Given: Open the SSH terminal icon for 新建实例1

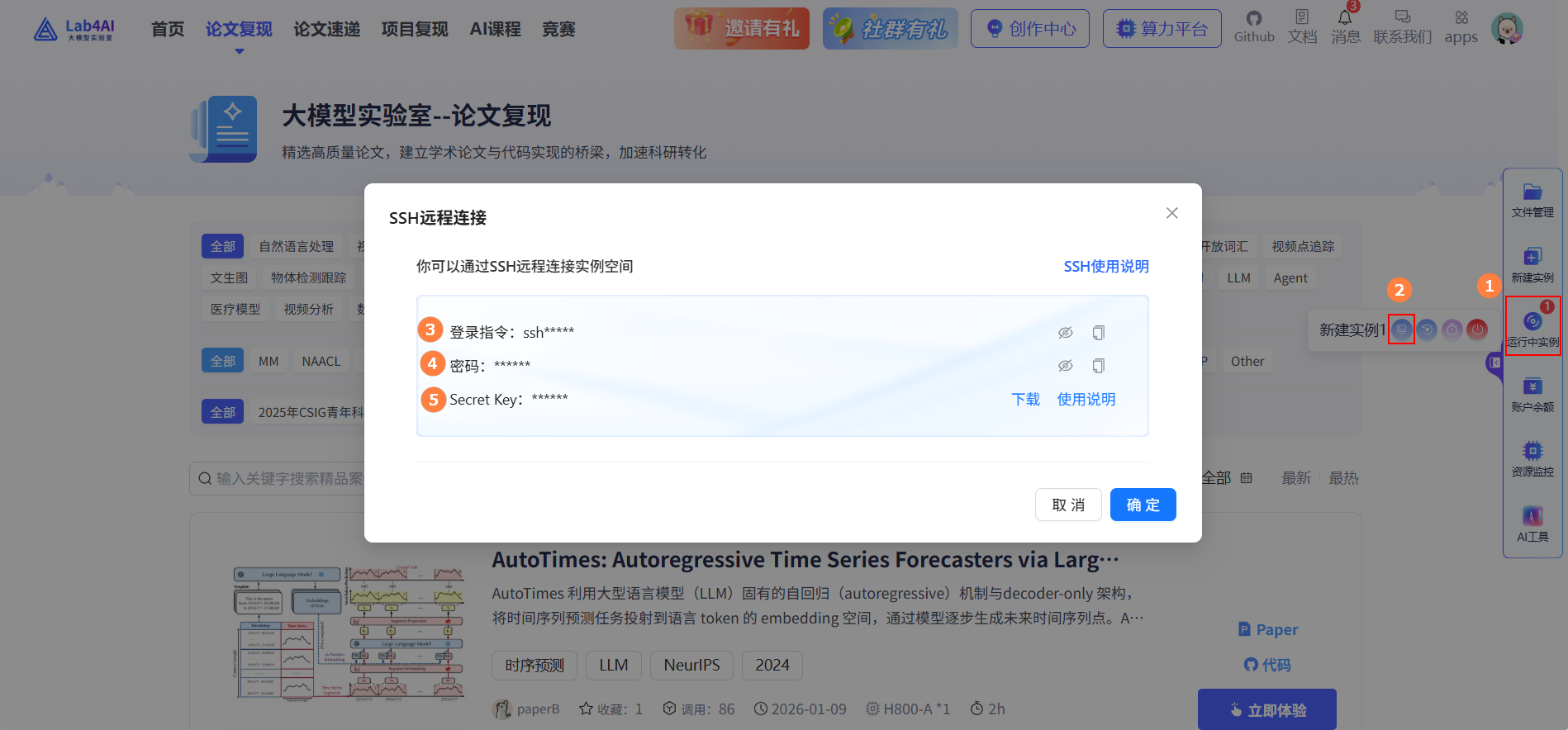Looking at the screenshot, I should pos(1401,329).
